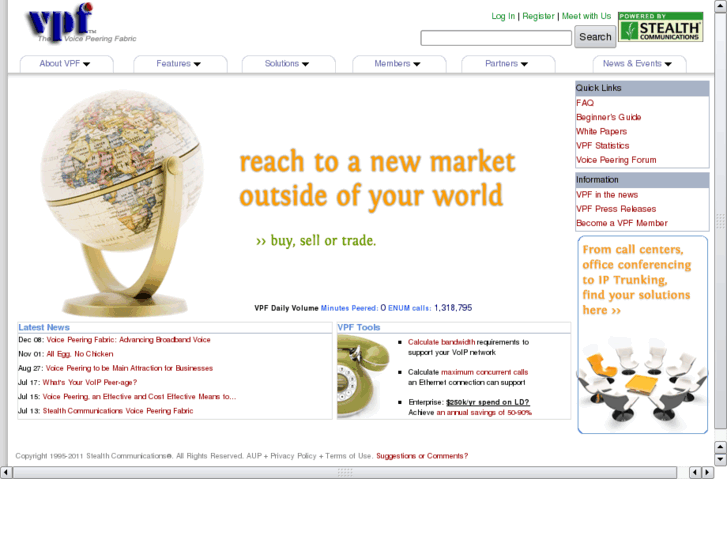Screen dimensions: 727x545
Task: Open news 'Advancing Broadband Voice' from Dec 08
Action: (x=128, y=340)
